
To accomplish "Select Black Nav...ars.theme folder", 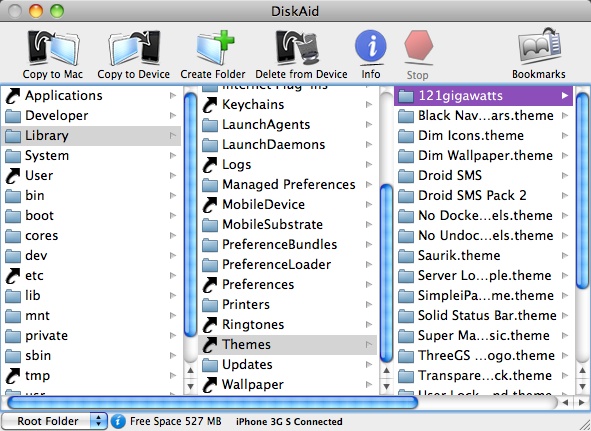I will (x=484, y=116).
